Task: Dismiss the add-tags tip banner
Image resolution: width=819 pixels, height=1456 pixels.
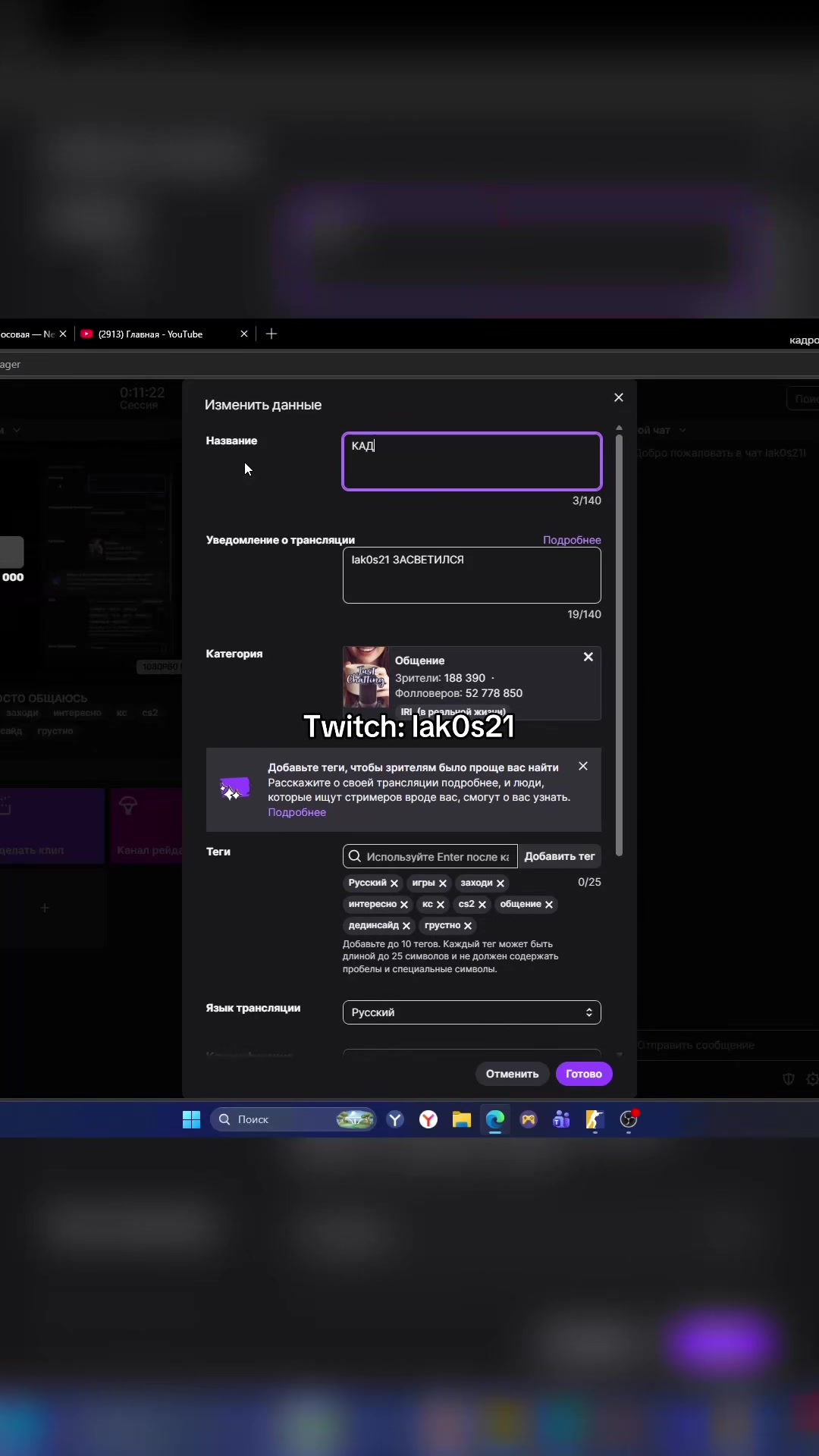Action: [583, 766]
